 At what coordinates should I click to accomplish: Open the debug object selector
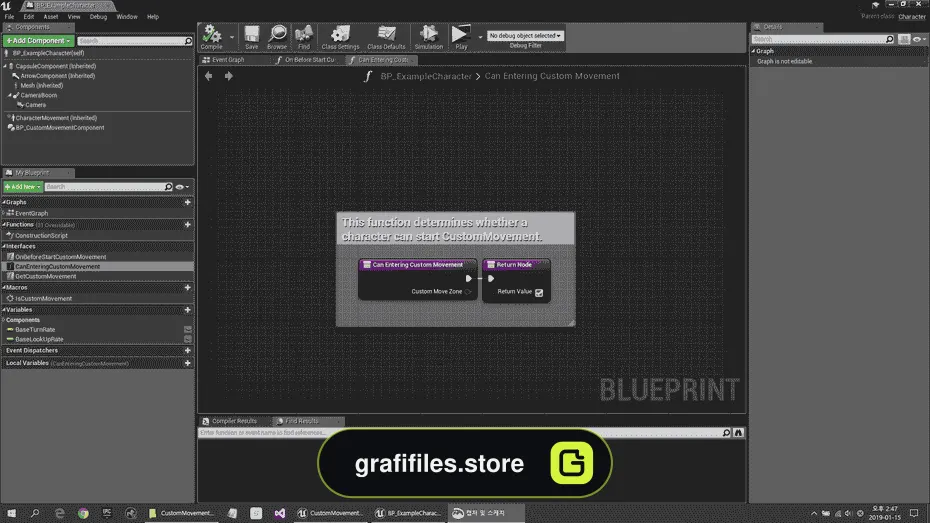[x=525, y=36]
